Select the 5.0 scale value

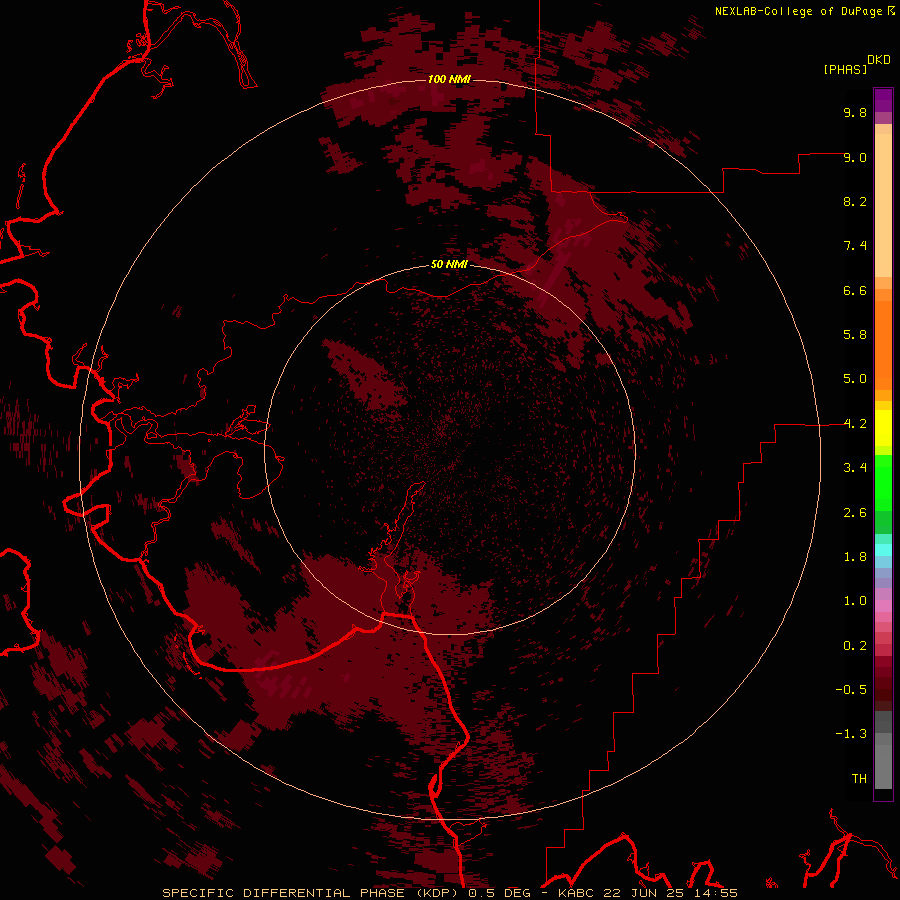(x=855, y=379)
